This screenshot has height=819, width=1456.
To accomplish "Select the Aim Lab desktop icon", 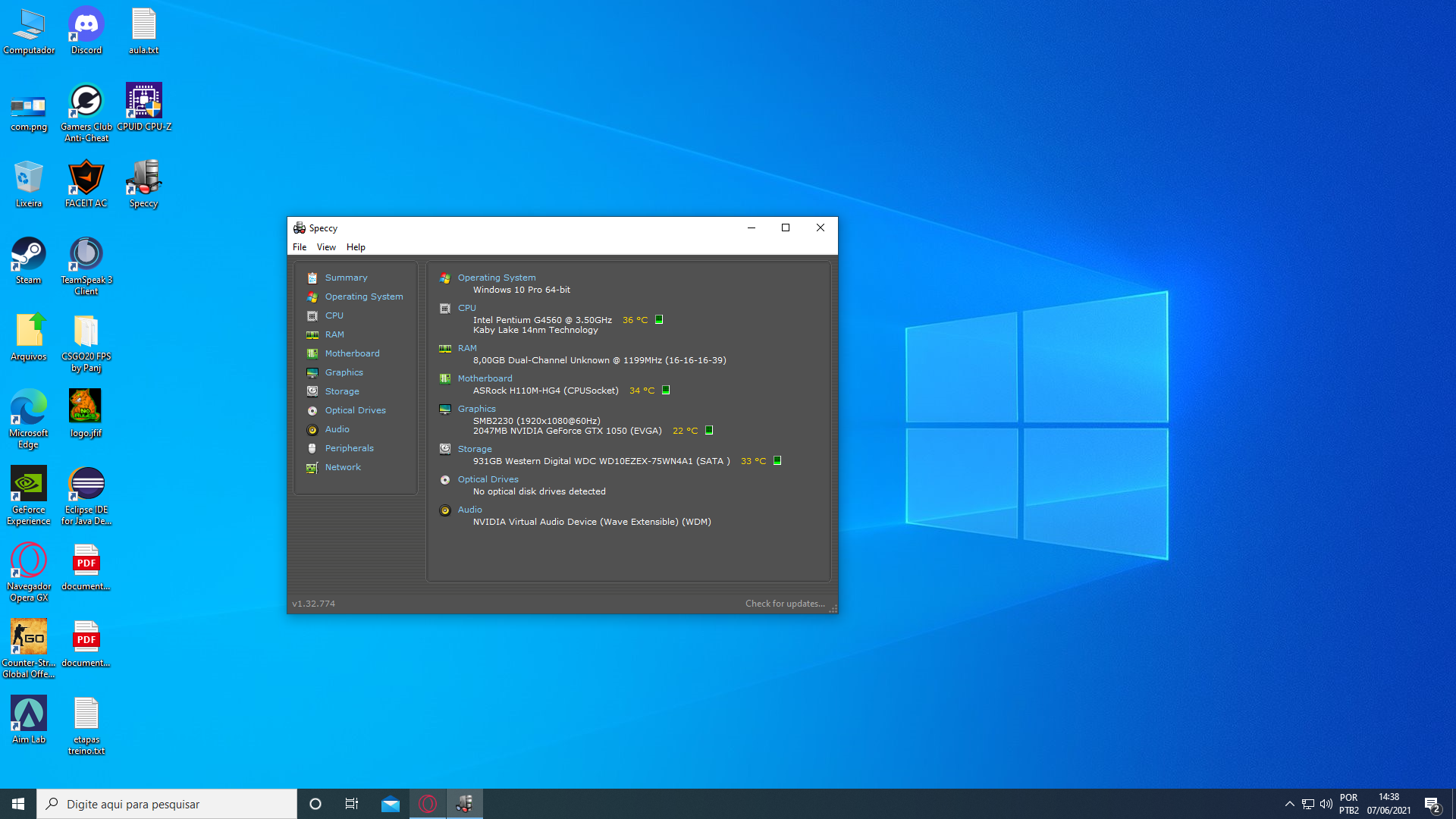I will pyautogui.click(x=29, y=720).
